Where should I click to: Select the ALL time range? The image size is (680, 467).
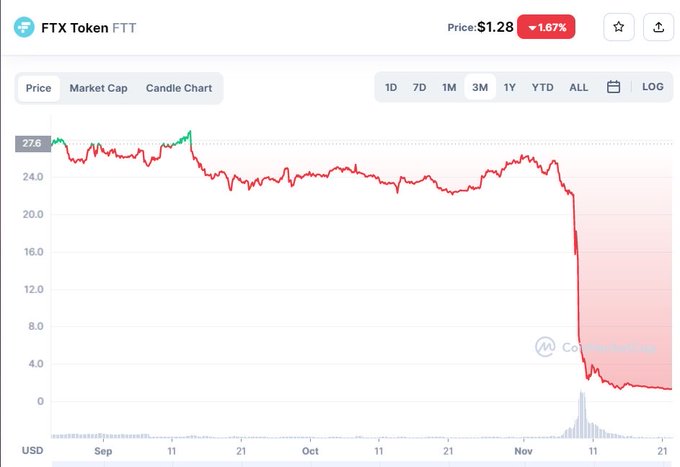pyautogui.click(x=578, y=87)
